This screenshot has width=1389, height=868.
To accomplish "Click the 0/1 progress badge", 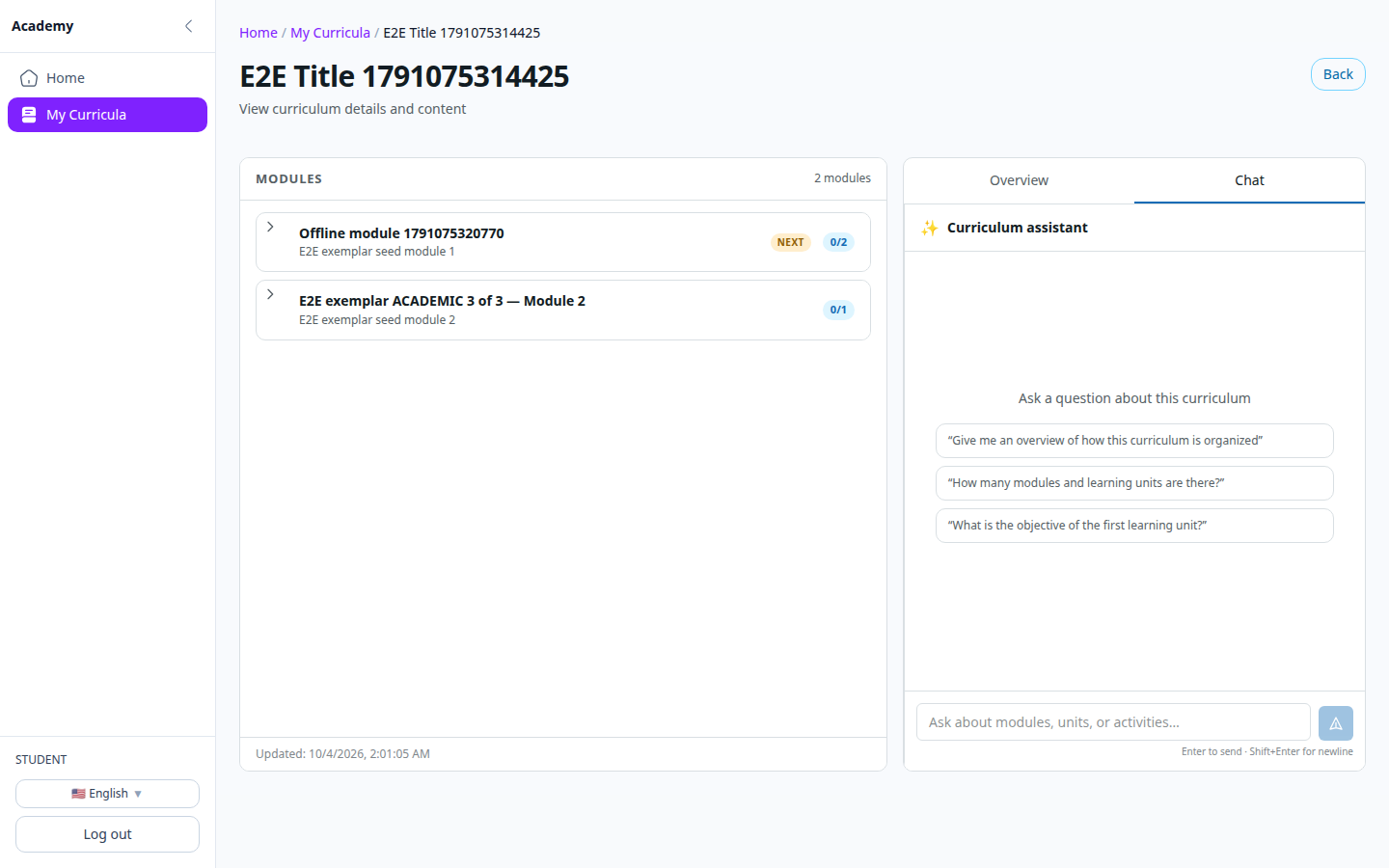I will (x=838, y=310).
